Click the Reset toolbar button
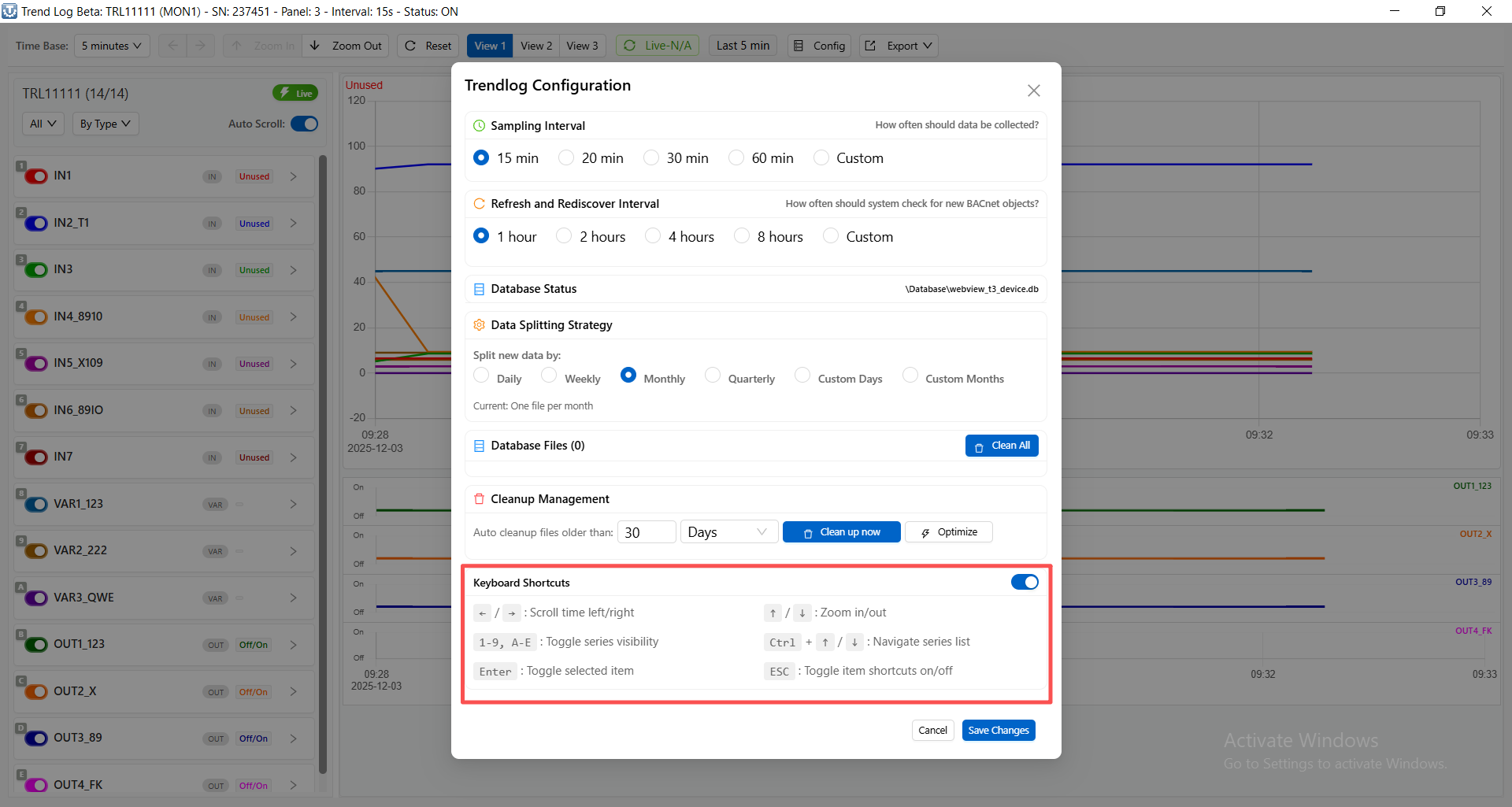Screen dimensions: 1512x807 point(428,46)
